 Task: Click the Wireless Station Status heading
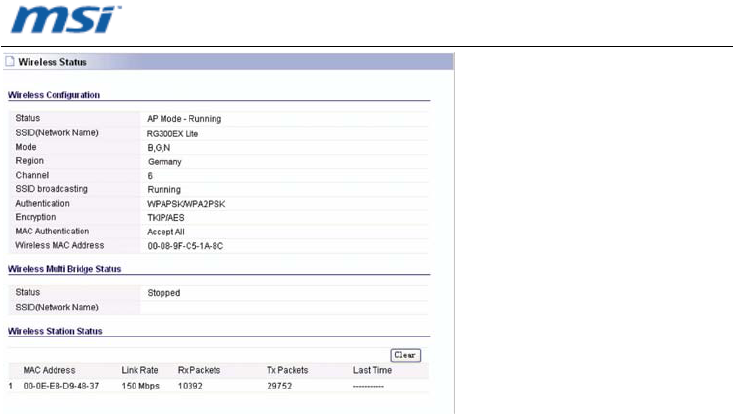tap(55, 331)
